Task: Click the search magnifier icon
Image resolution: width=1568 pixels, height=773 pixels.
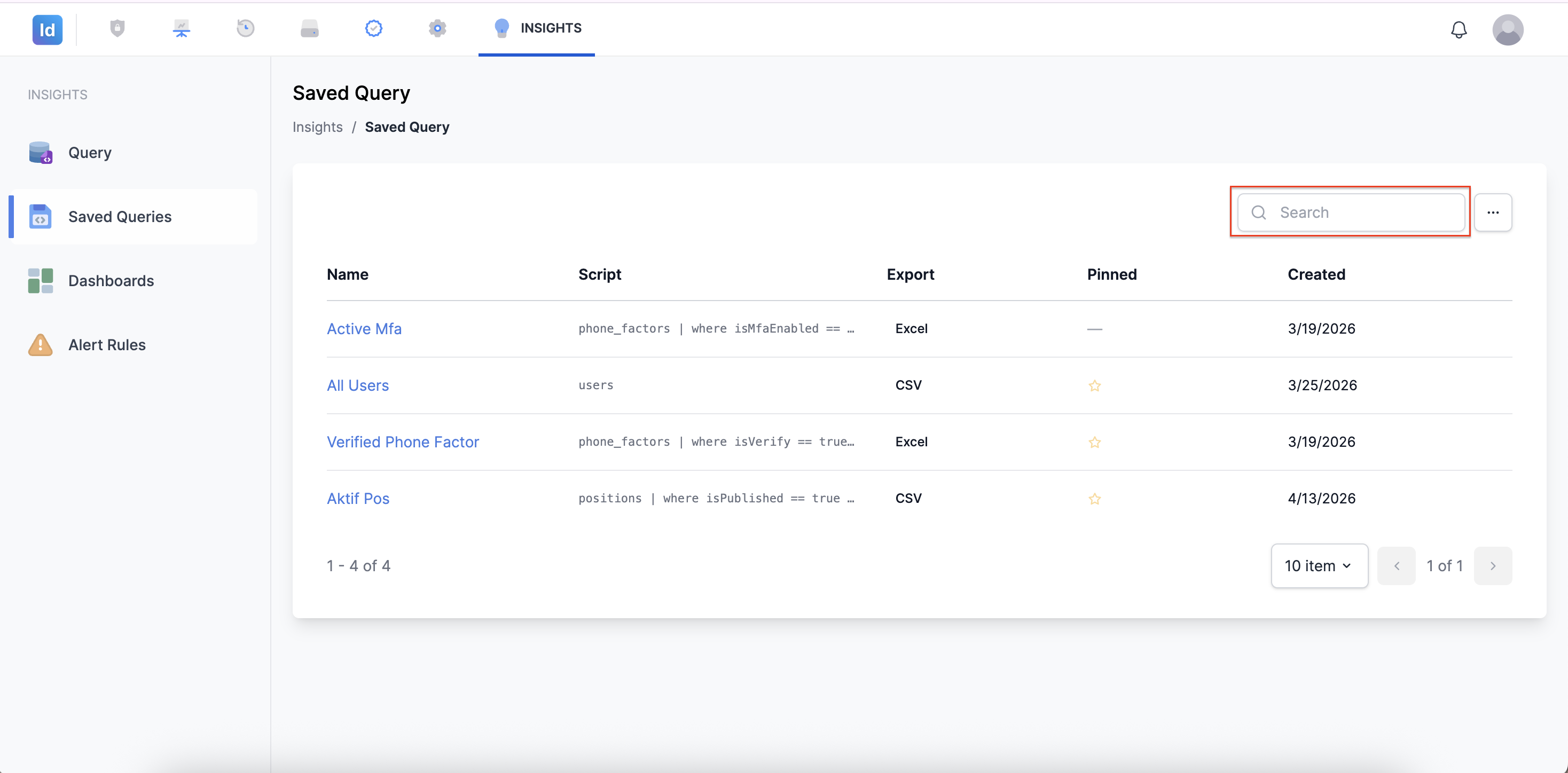Action: pos(1258,212)
